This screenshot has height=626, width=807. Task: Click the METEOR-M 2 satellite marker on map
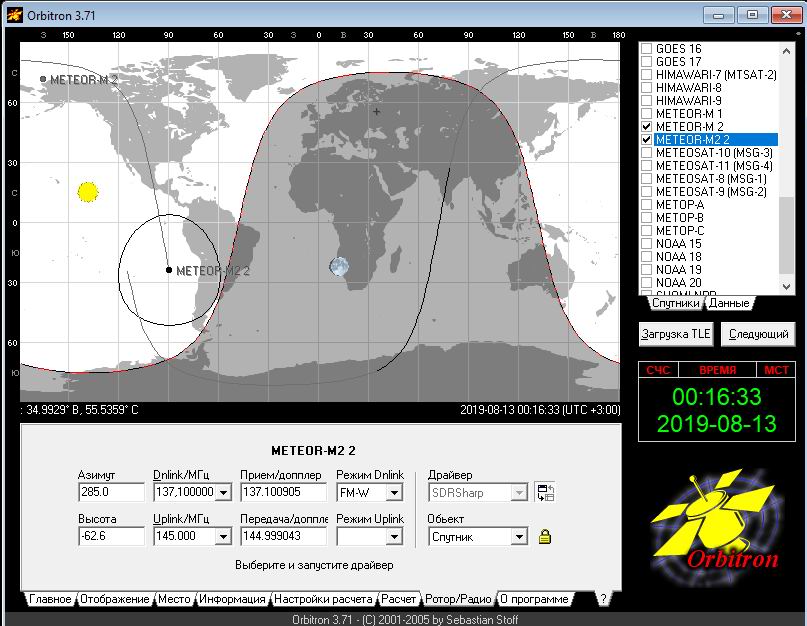[43, 79]
